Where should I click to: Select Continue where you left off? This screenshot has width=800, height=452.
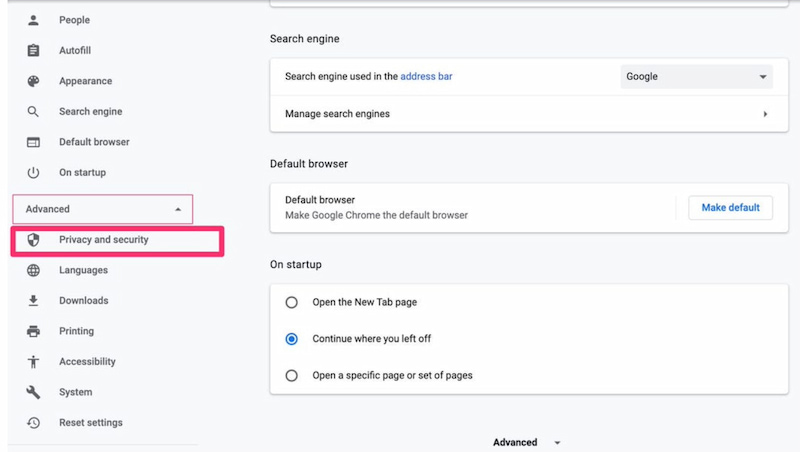[292, 339]
